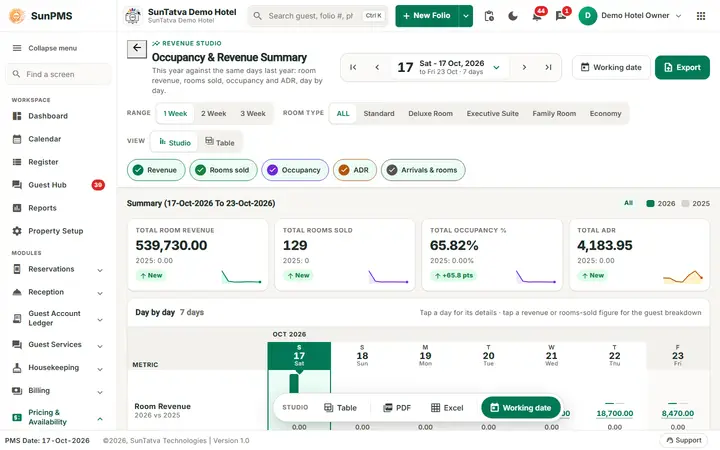Open the Dashboard screen
720x450 pixels.
pyautogui.click(x=48, y=116)
